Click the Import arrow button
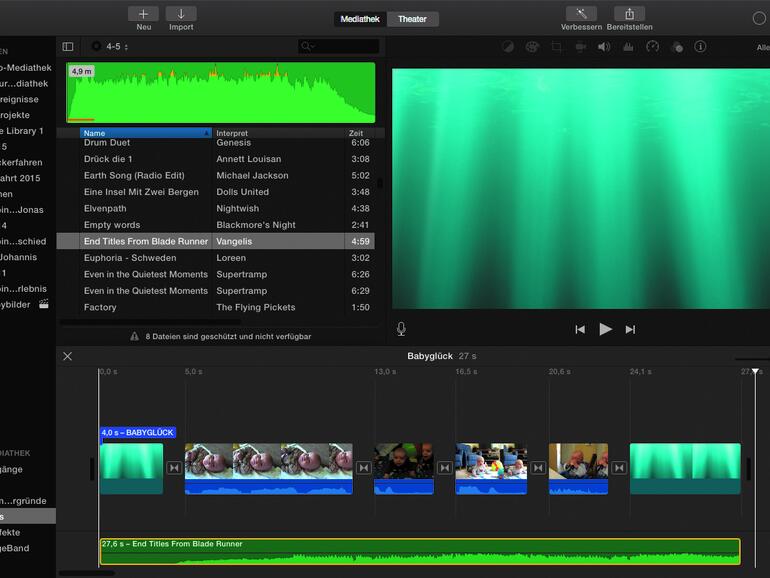770x578 pixels. point(181,14)
